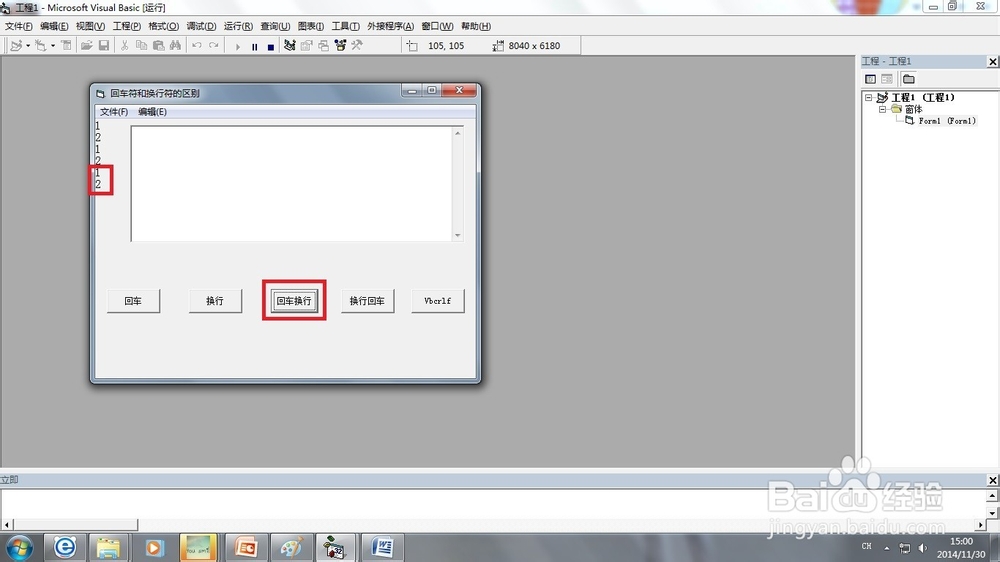Click the Paste toolbar icon

158,46
